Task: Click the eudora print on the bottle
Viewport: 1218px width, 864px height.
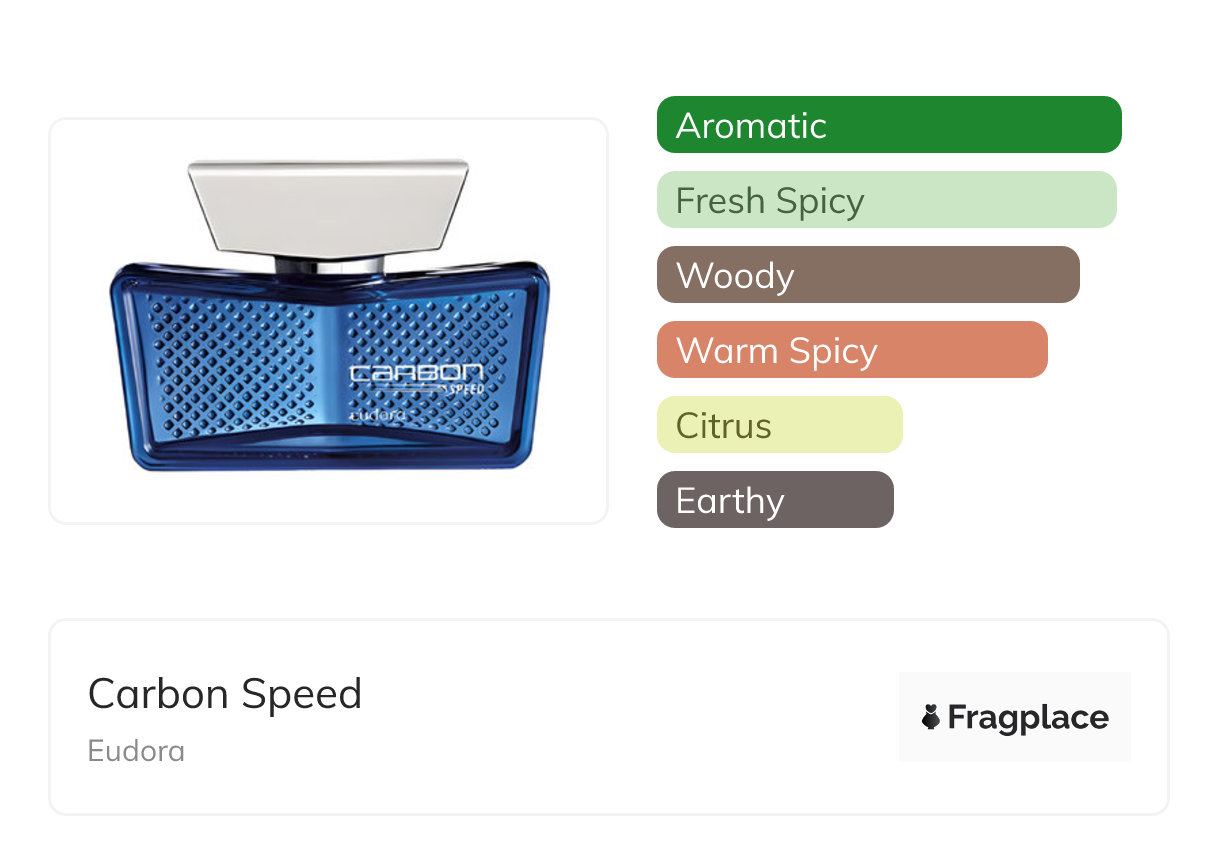Action: point(377,414)
